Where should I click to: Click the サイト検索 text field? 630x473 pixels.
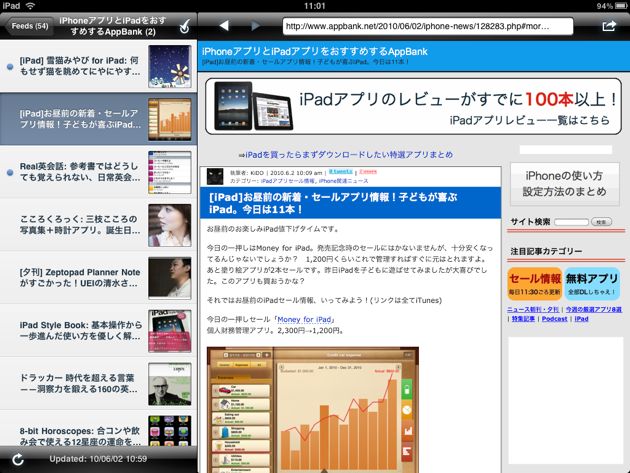point(571,222)
